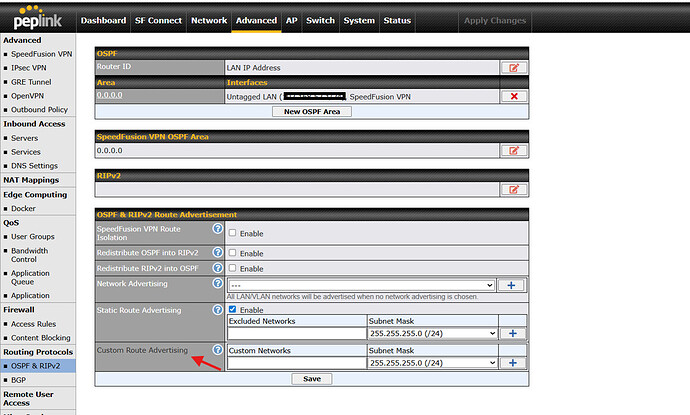Viewport: 690px width, 415px height.
Task: Save the route advertisement settings
Action: 312,379
